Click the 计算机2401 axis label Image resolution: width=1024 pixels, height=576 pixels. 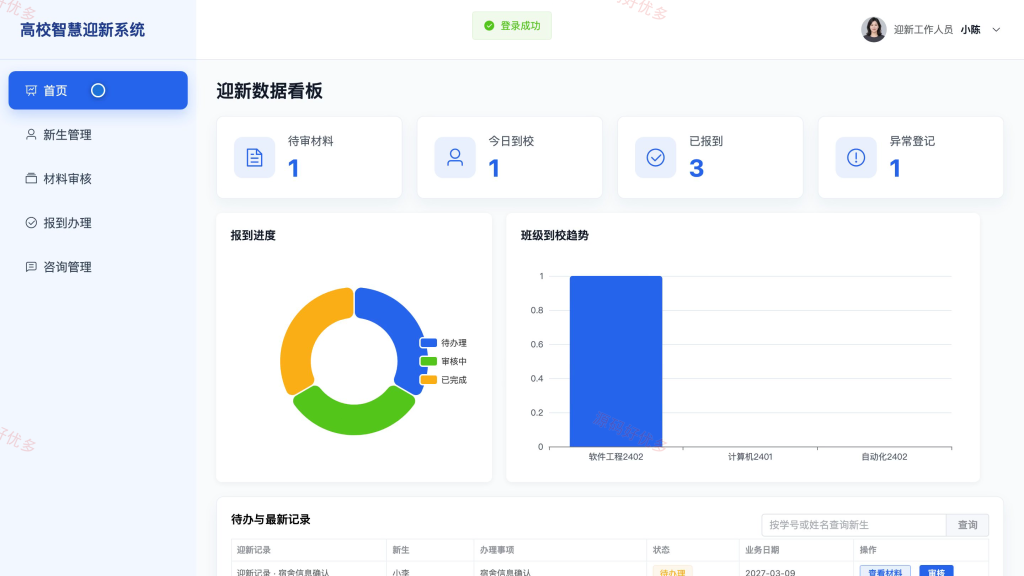tap(750, 456)
